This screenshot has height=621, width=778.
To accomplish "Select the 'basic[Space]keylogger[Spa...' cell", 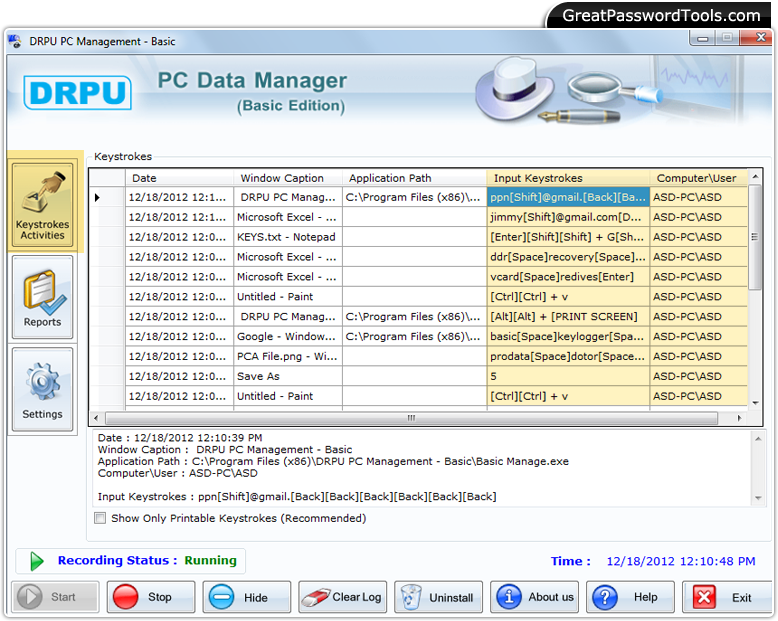I will 568,336.
